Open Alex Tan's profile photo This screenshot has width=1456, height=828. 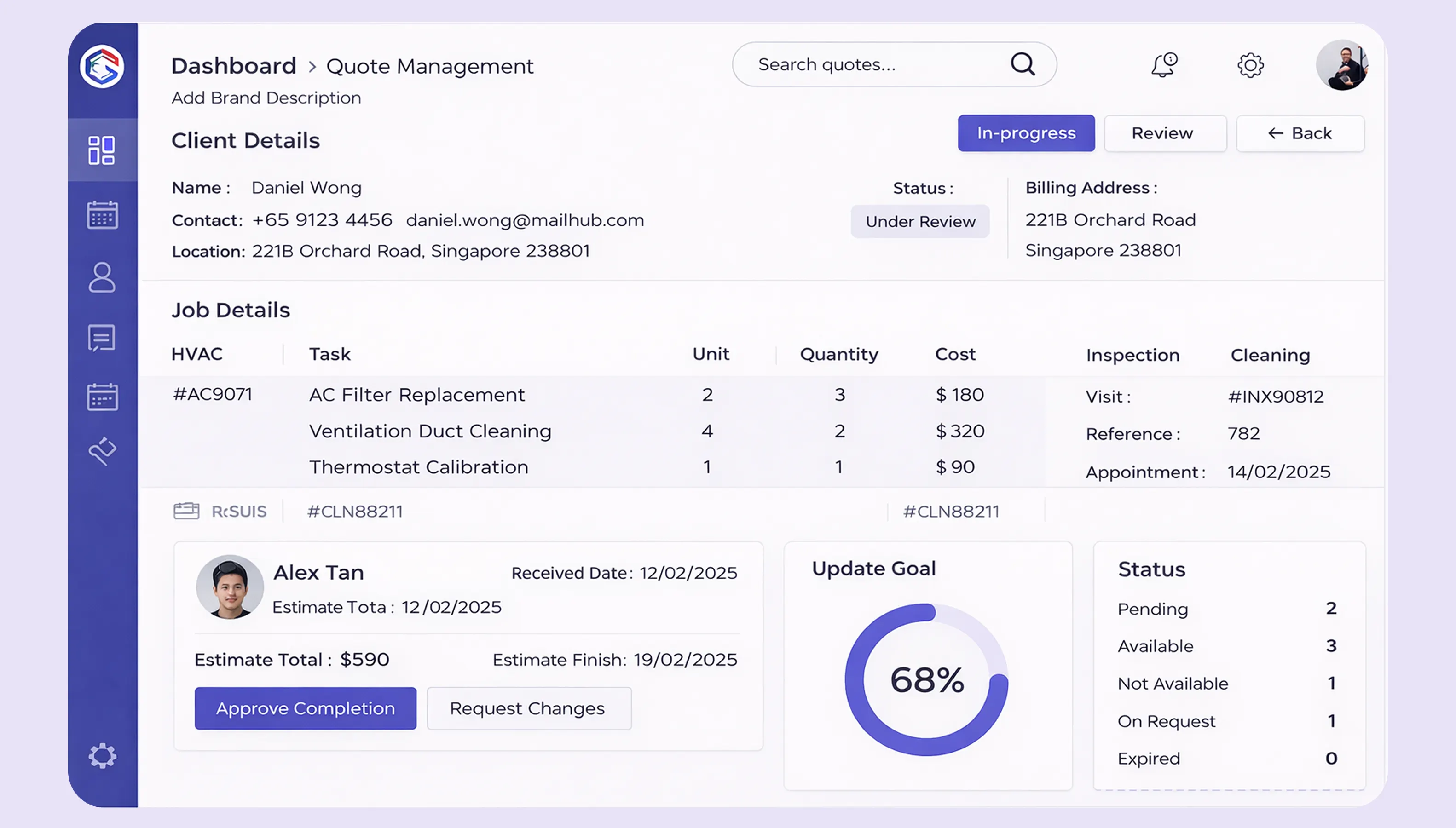pyautogui.click(x=230, y=587)
